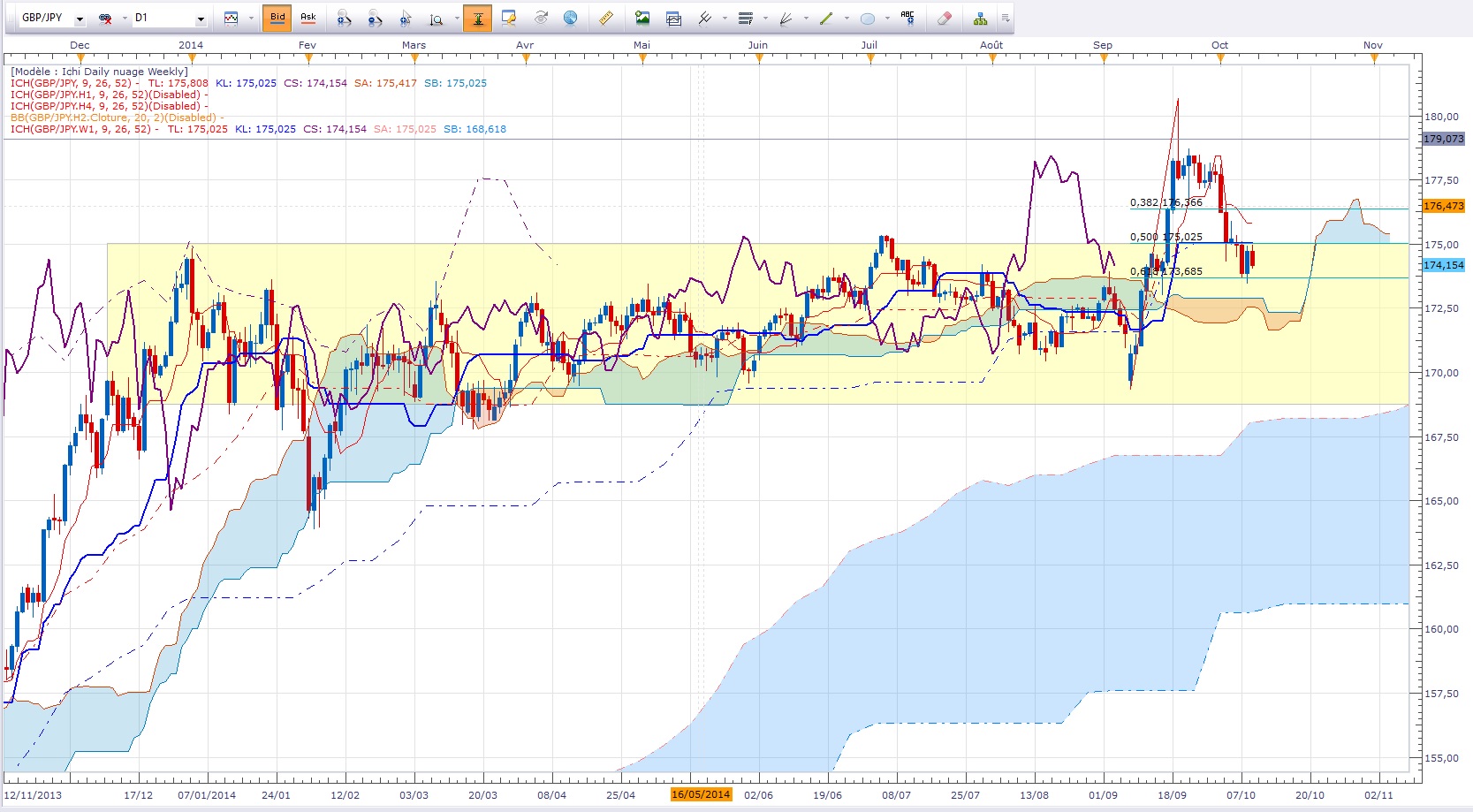This screenshot has height=812, width=1473.
Task: Expand the chart type dropdown arrow
Action: 251,19
